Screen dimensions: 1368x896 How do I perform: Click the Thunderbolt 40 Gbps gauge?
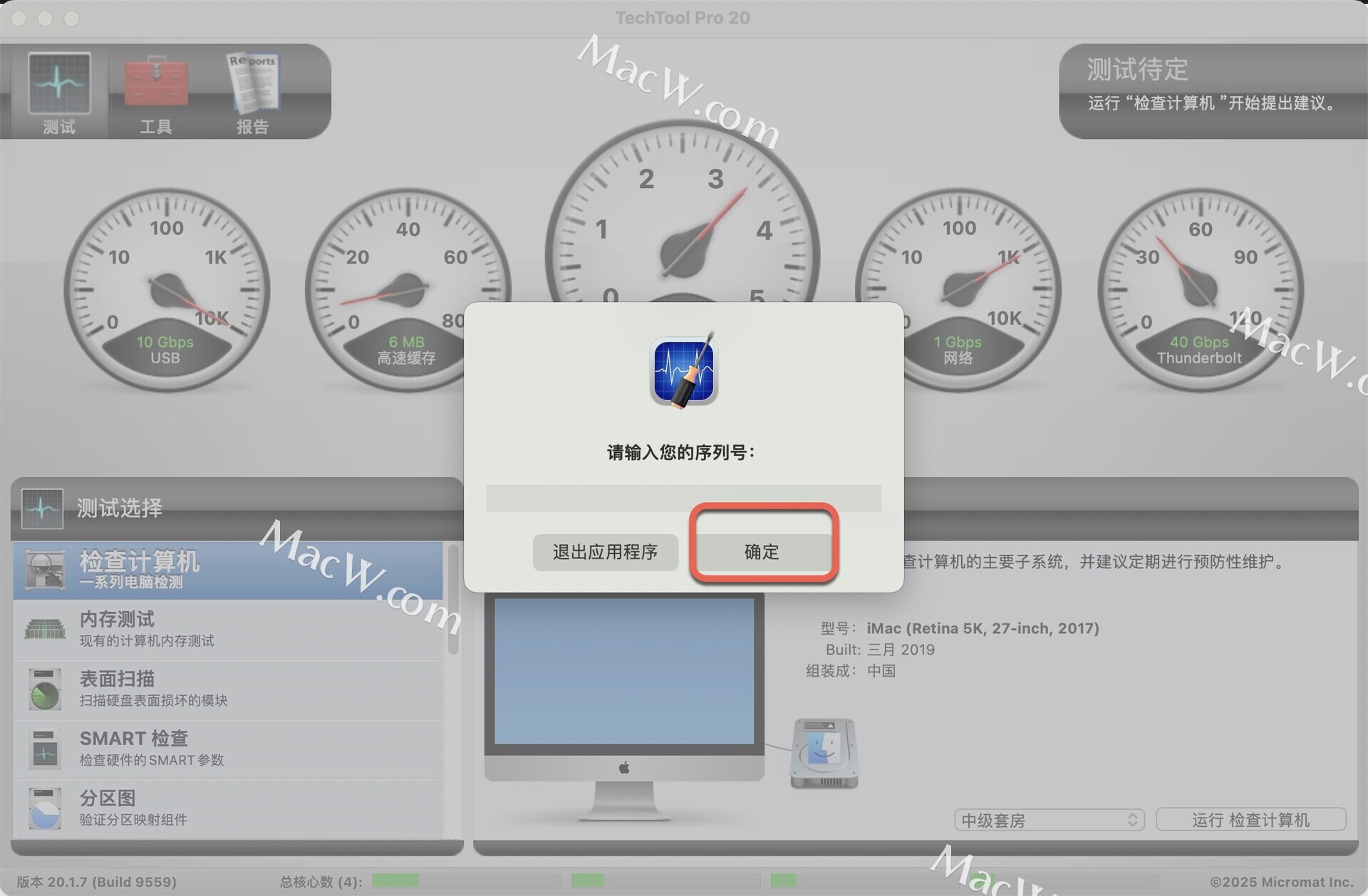point(1200,290)
